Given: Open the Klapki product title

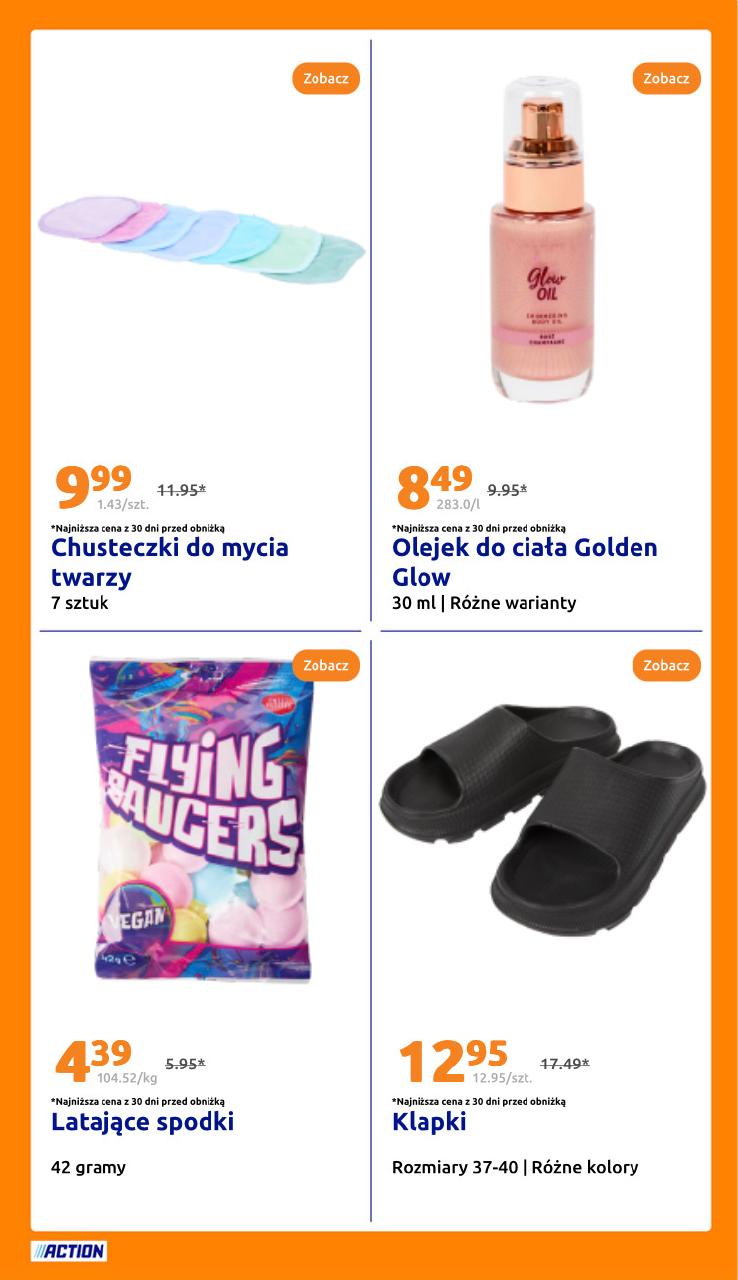Looking at the screenshot, I should (429, 1122).
